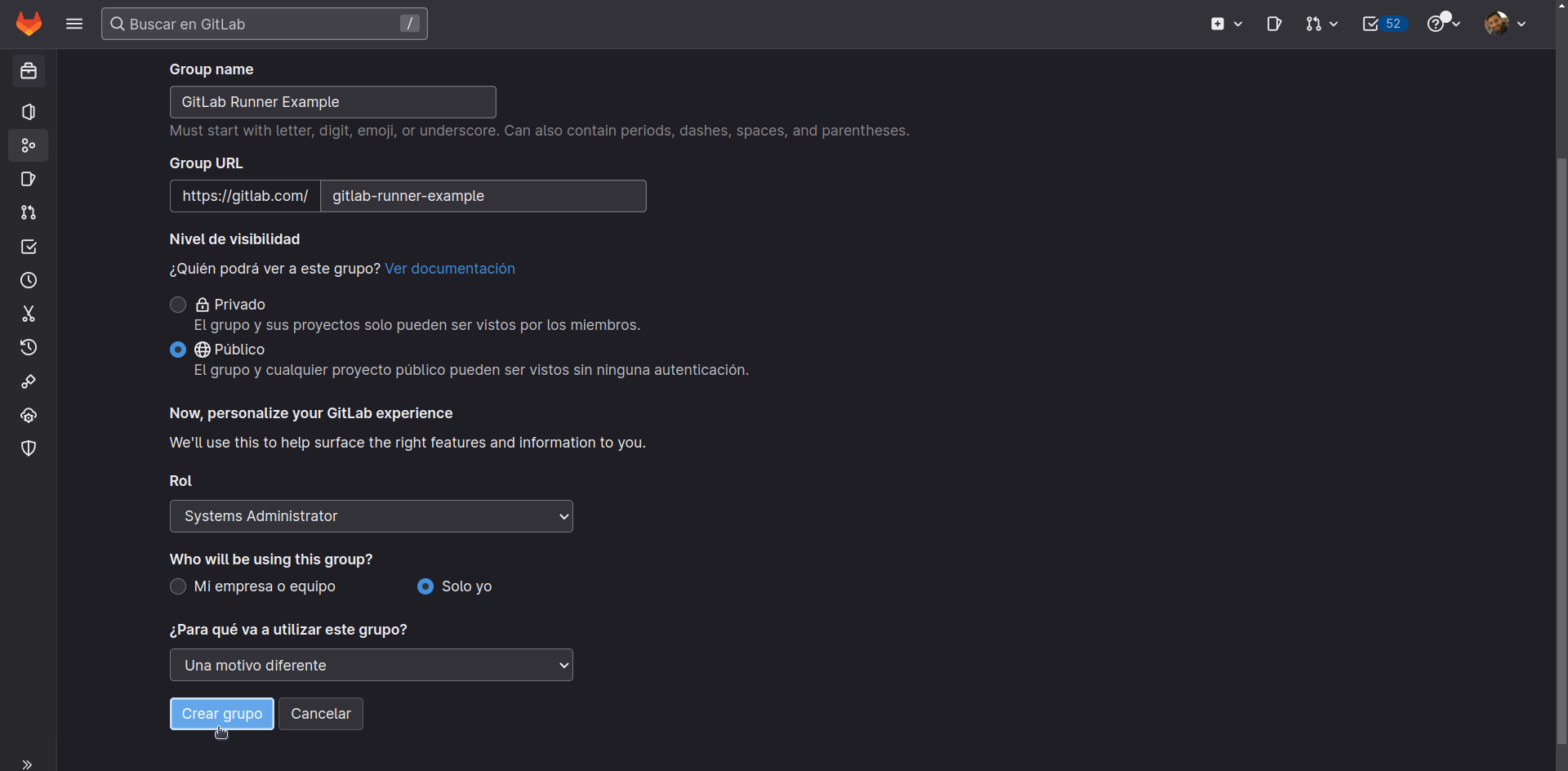Click the Crear grupo button
The image size is (1568, 771).
click(222, 714)
